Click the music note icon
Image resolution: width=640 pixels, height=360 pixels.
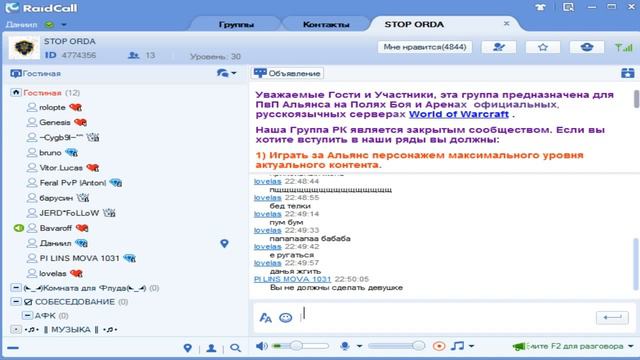click(x=458, y=346)
